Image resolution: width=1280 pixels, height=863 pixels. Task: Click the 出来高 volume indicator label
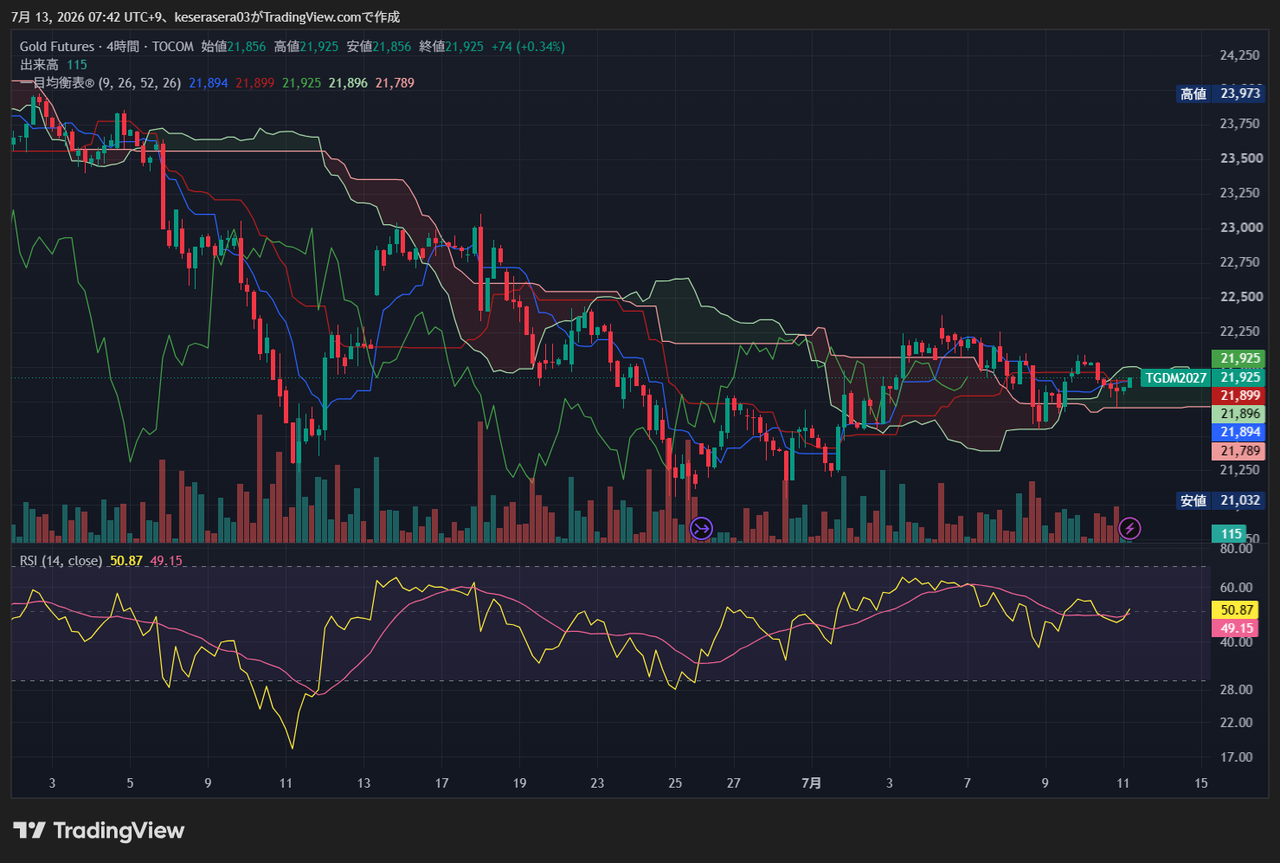point(40,65)
